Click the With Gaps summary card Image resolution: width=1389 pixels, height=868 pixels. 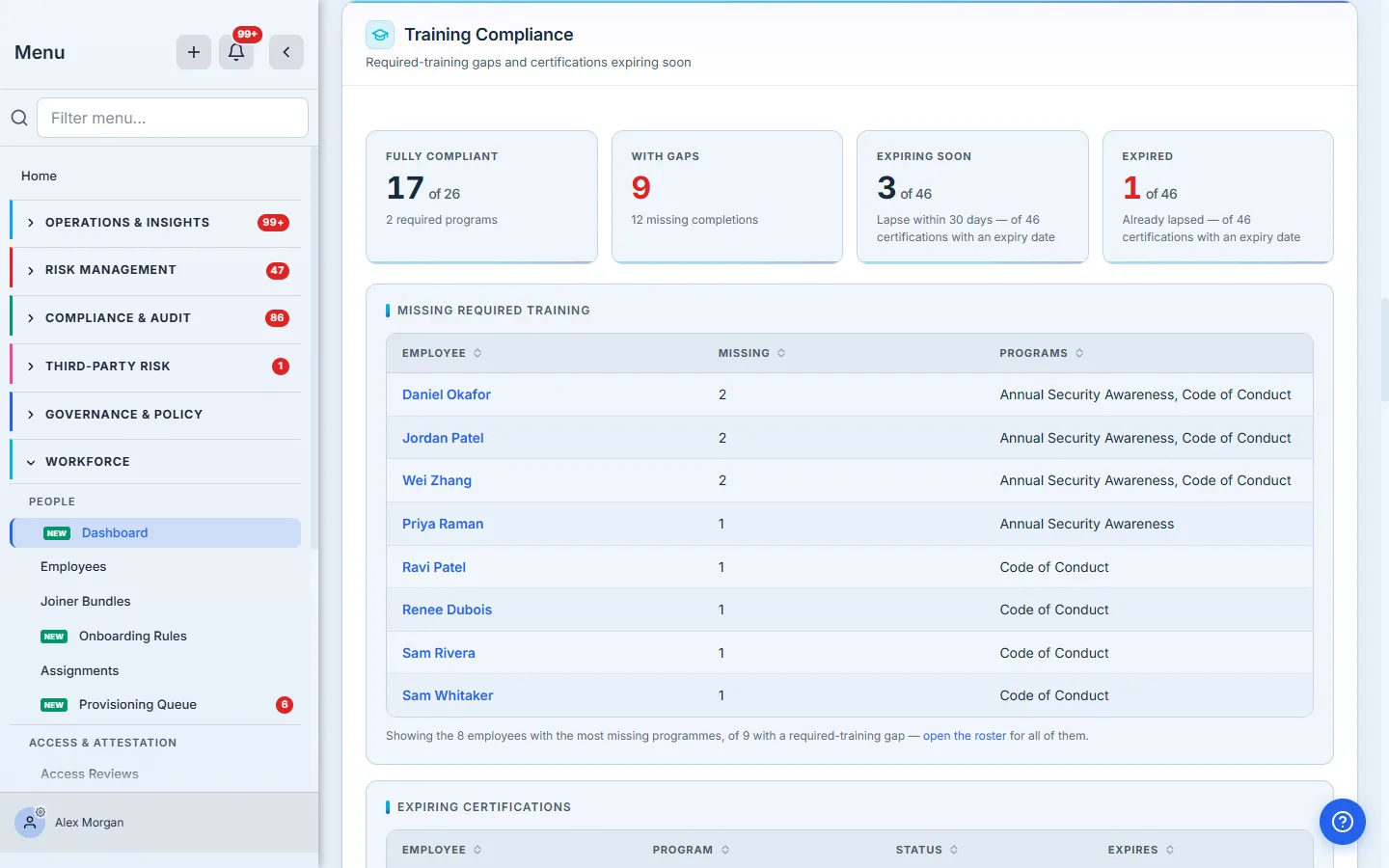(727, 197)
